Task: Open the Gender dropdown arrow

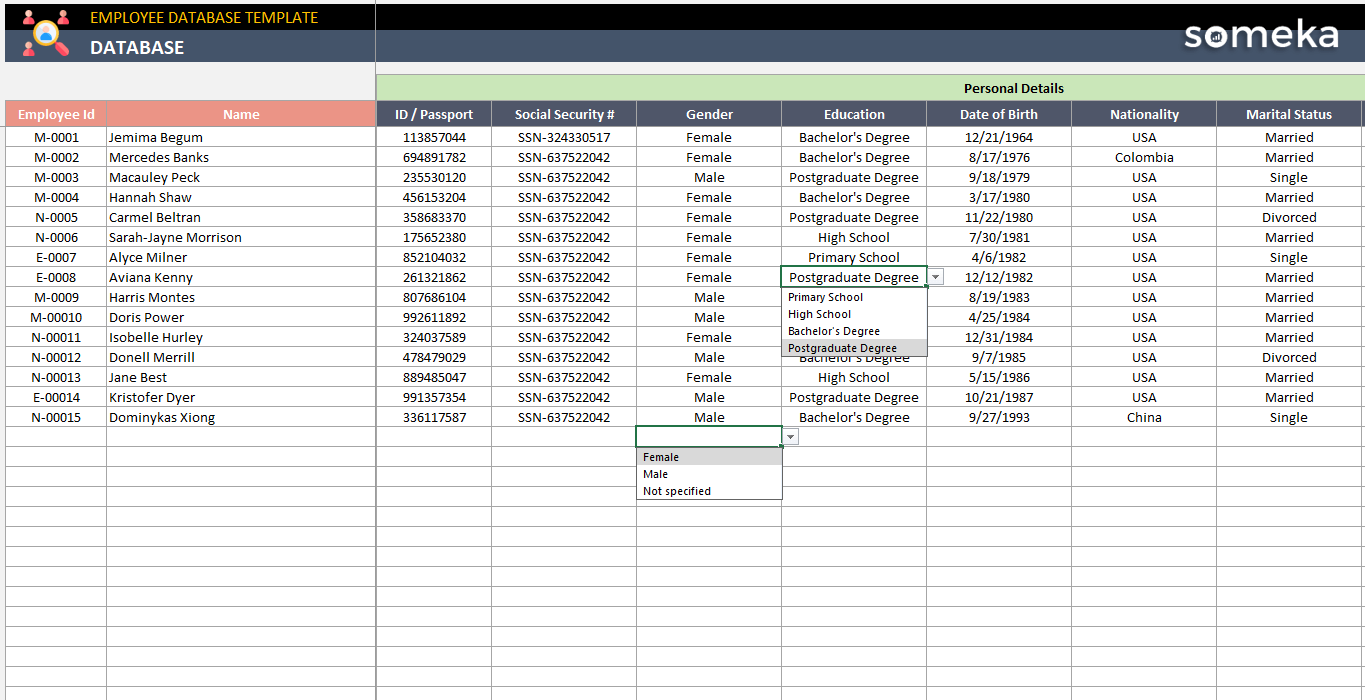Action: [790, 436]
